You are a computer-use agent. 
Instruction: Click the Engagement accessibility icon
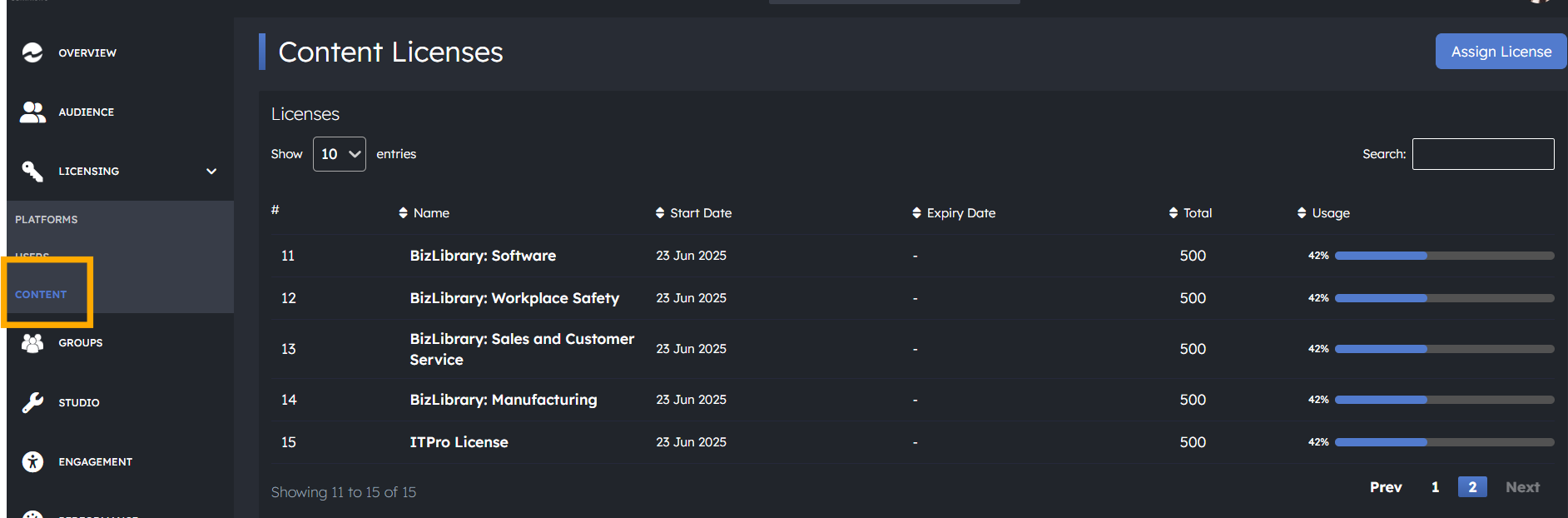32,461
